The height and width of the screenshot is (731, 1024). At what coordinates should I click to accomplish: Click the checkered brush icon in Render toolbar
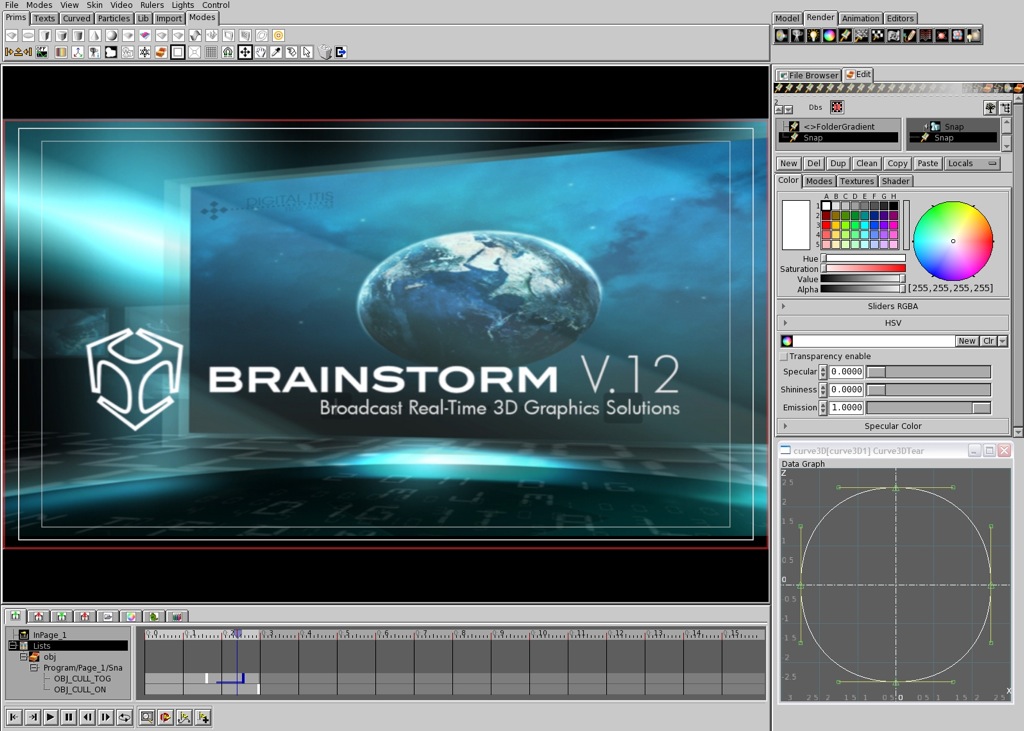[878, 36]
